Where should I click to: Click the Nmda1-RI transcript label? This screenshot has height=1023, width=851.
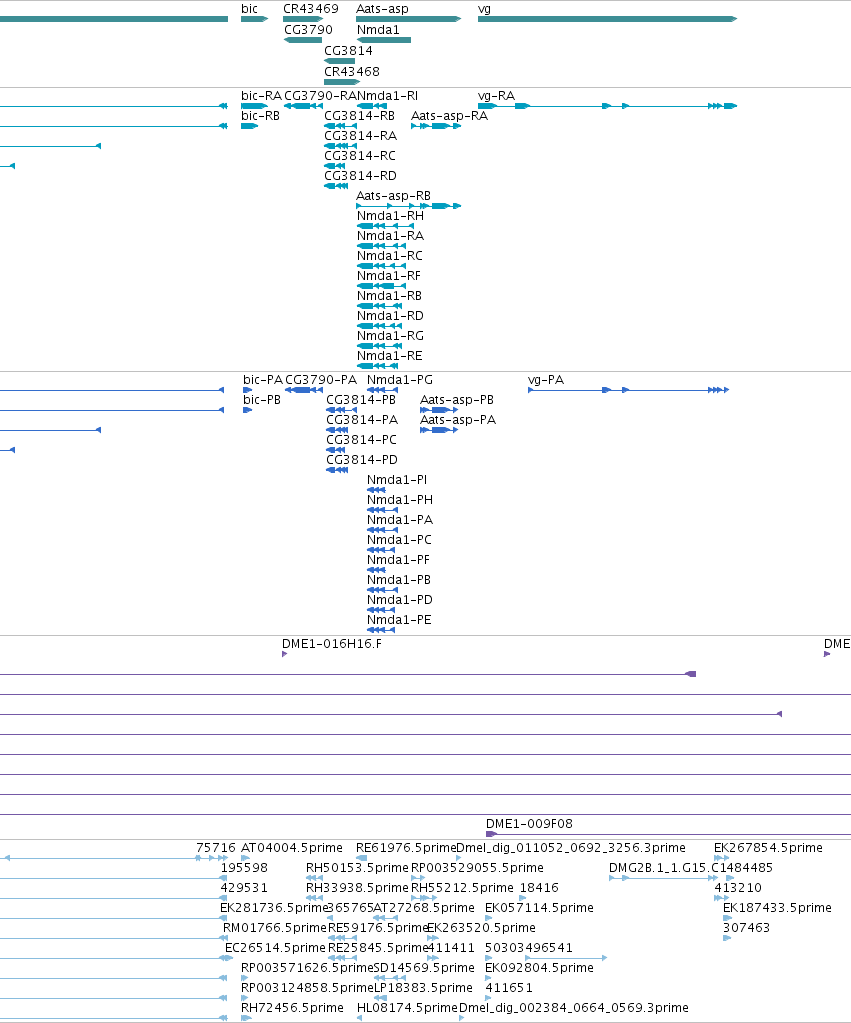(388, 95)
